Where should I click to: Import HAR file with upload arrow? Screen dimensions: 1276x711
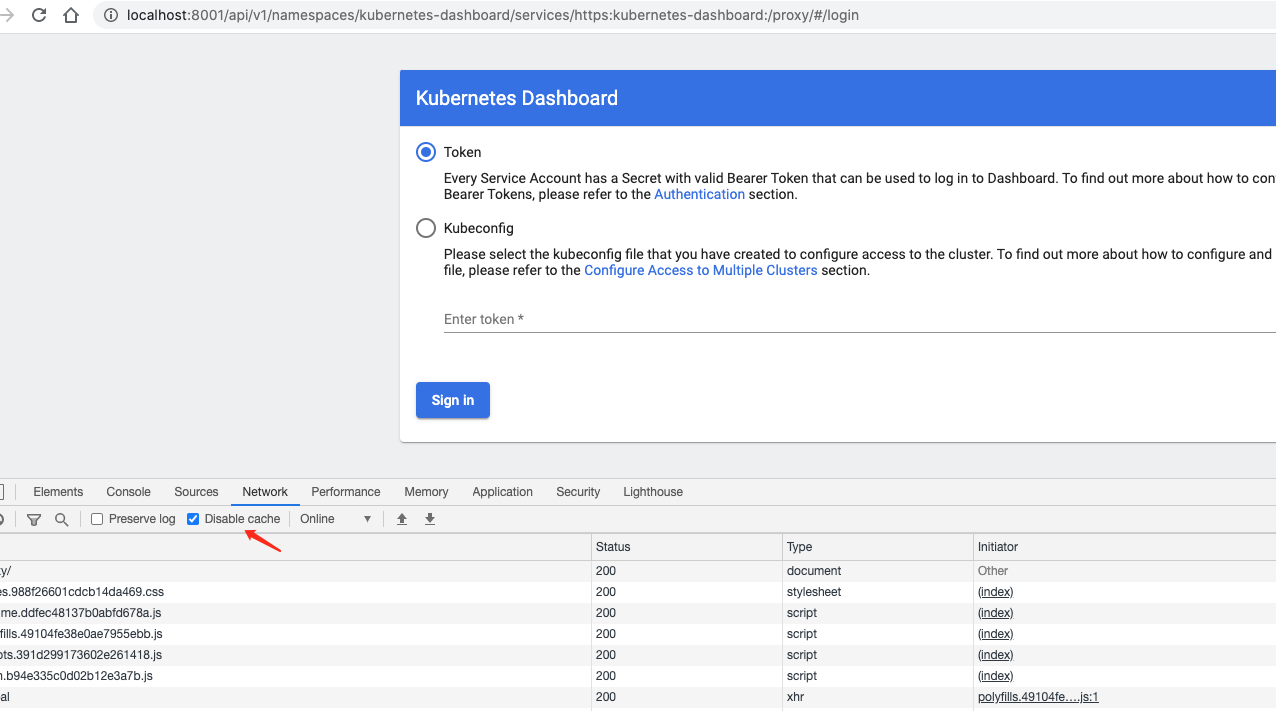pyautogui.click(x=402, y=519)
